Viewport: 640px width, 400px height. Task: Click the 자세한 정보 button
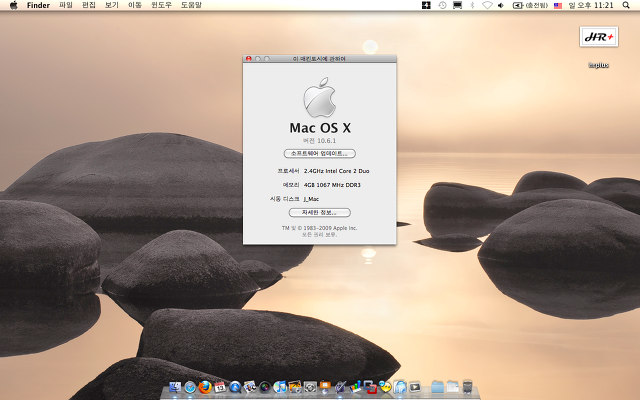click(320, 213)
